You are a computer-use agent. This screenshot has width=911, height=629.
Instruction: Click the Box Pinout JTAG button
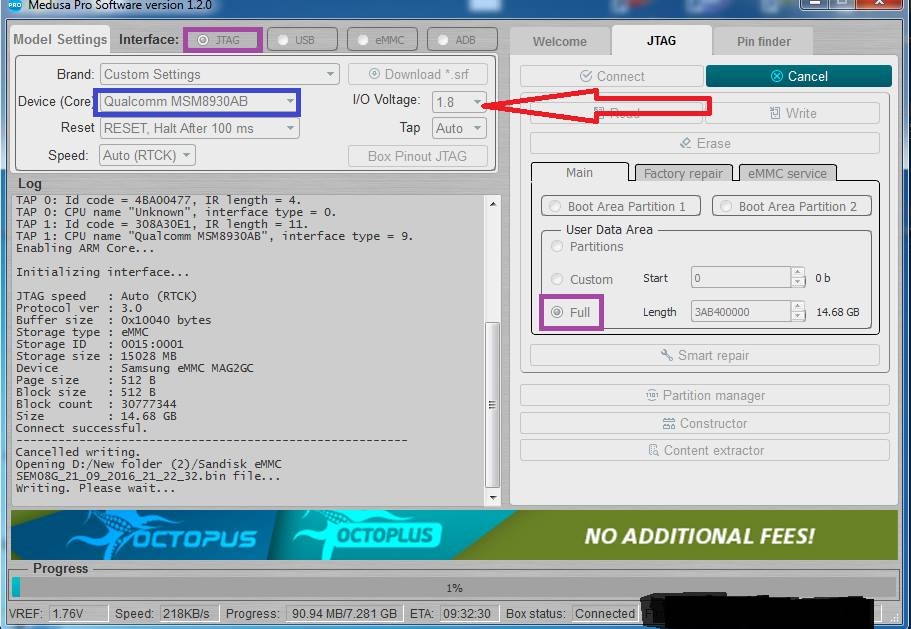click(418, 156)
